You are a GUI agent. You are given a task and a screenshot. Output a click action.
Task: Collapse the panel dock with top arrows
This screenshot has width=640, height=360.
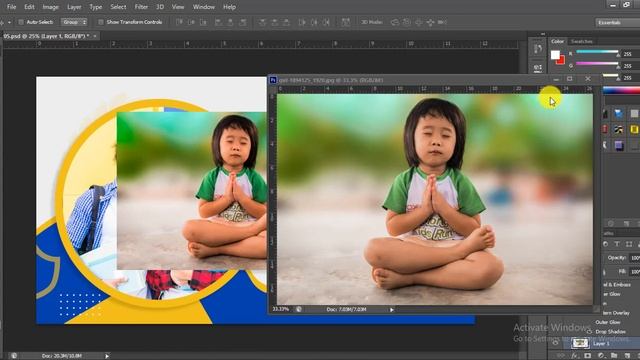pyautogui.click(x=542, y=34)
